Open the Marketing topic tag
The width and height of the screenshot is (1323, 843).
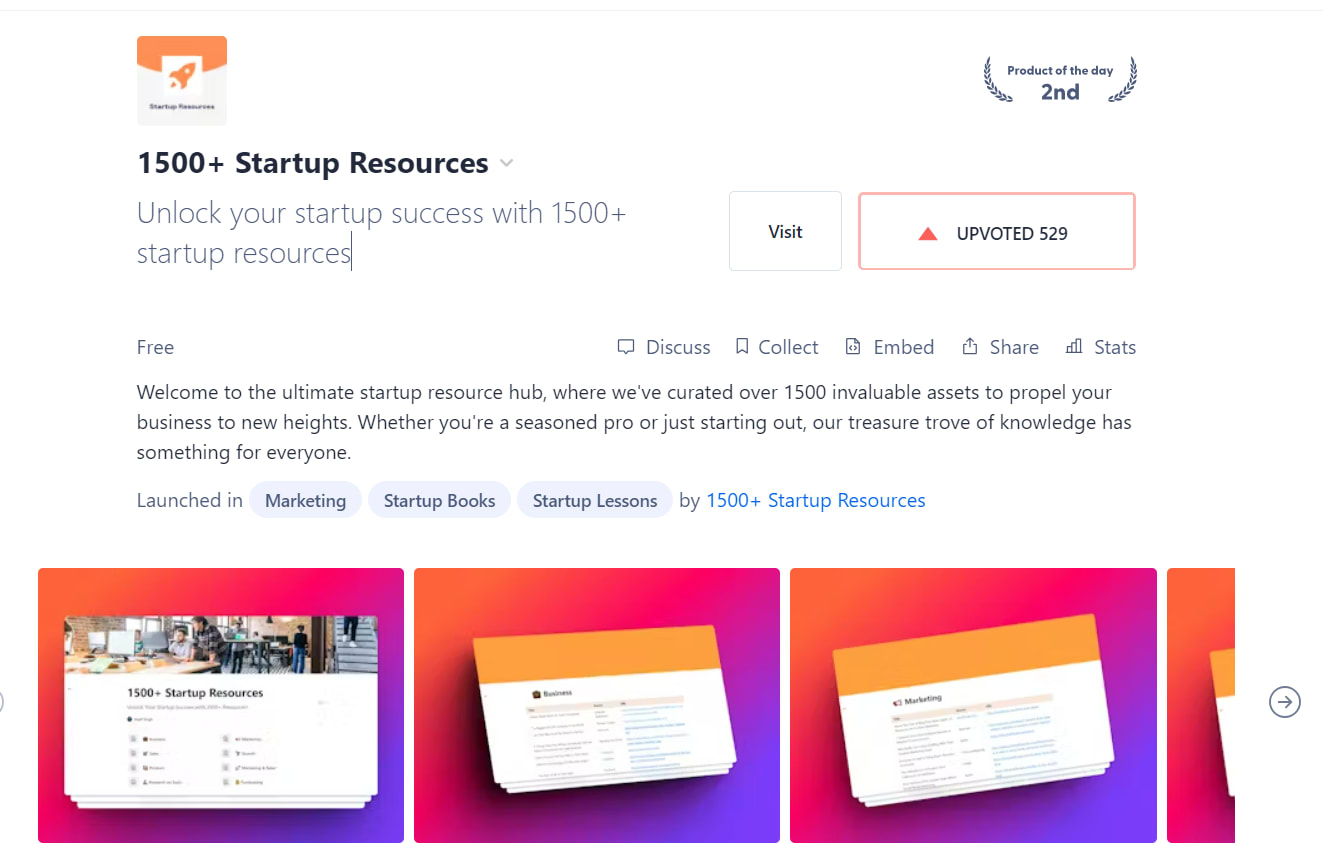tap(305, 500)
